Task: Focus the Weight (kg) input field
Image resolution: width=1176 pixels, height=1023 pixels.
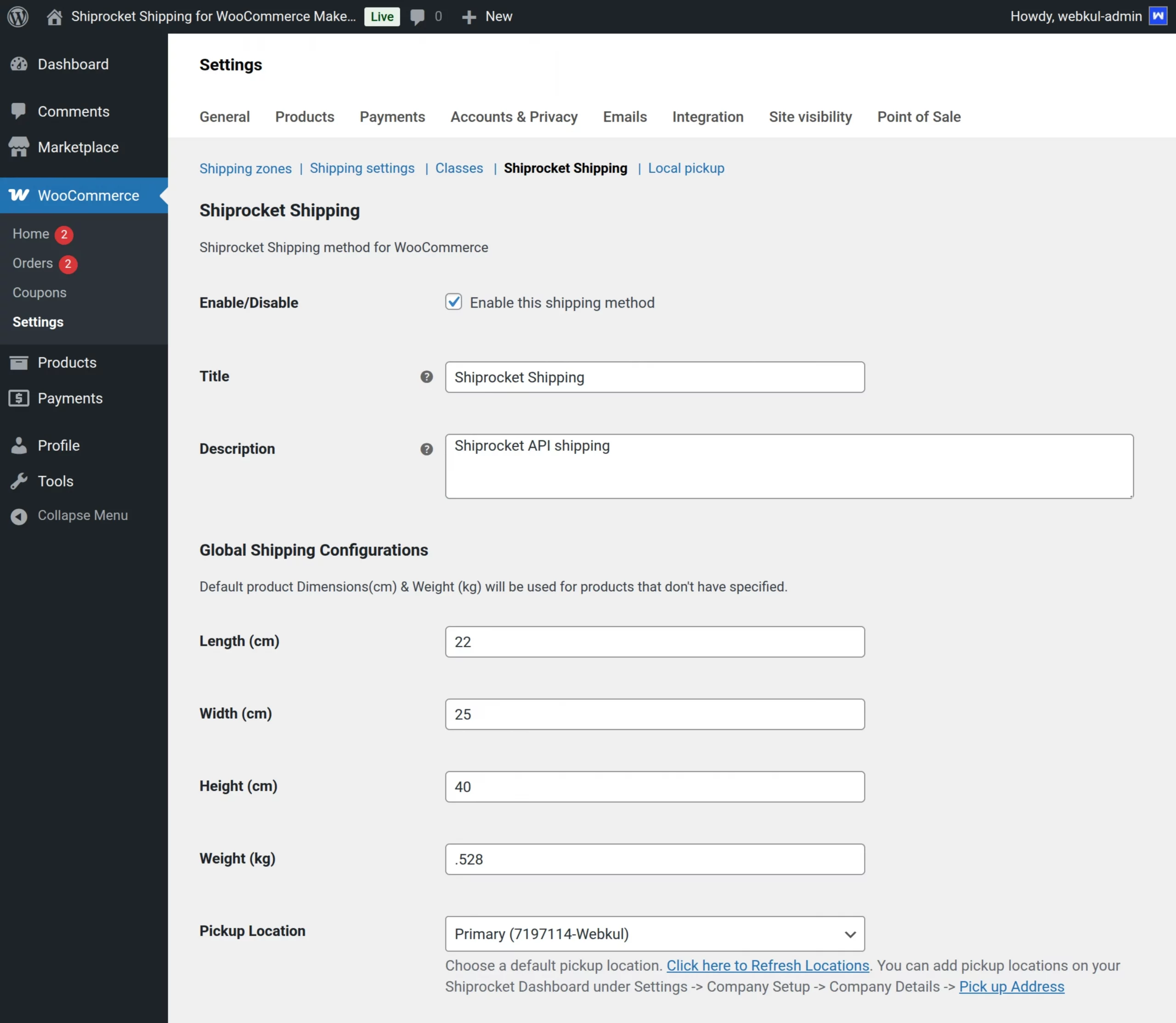Action: click(x=655, y=859)
